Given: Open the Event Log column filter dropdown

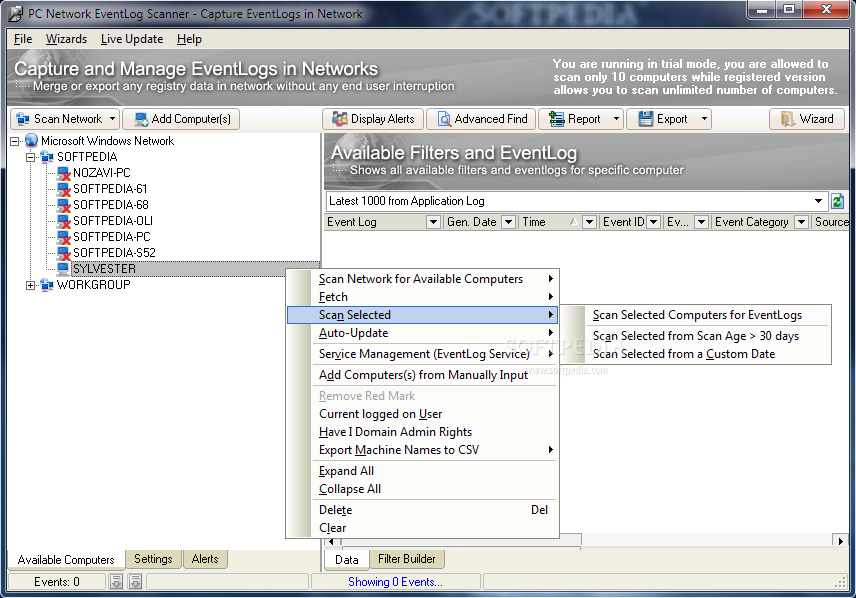Looking at the screenshot, I should coord(433,222).
